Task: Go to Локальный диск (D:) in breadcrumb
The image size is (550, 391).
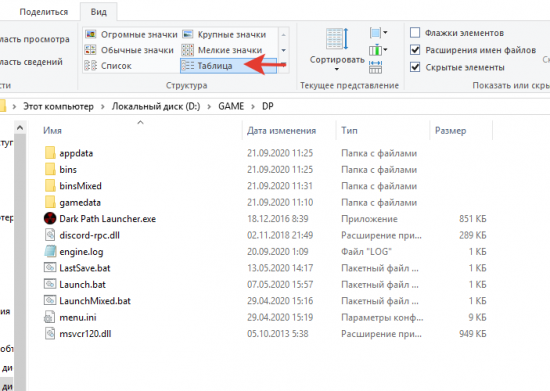Action: pos(156,106)
